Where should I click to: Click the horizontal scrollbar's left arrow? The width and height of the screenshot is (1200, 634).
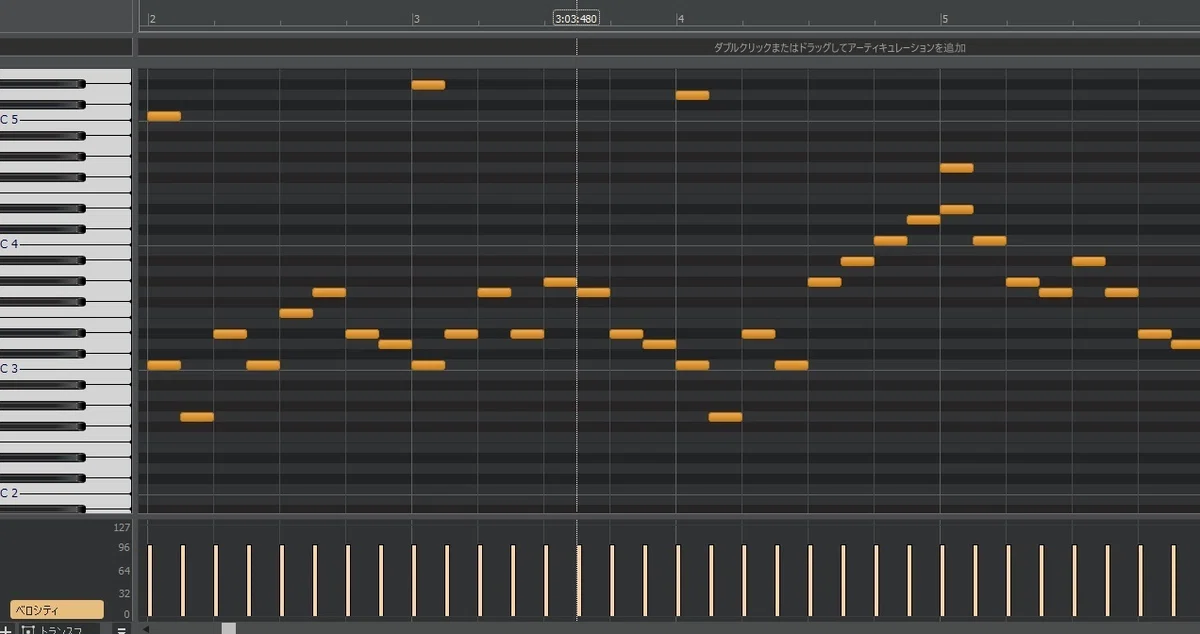pyautogui.click(x=146, y=629)
